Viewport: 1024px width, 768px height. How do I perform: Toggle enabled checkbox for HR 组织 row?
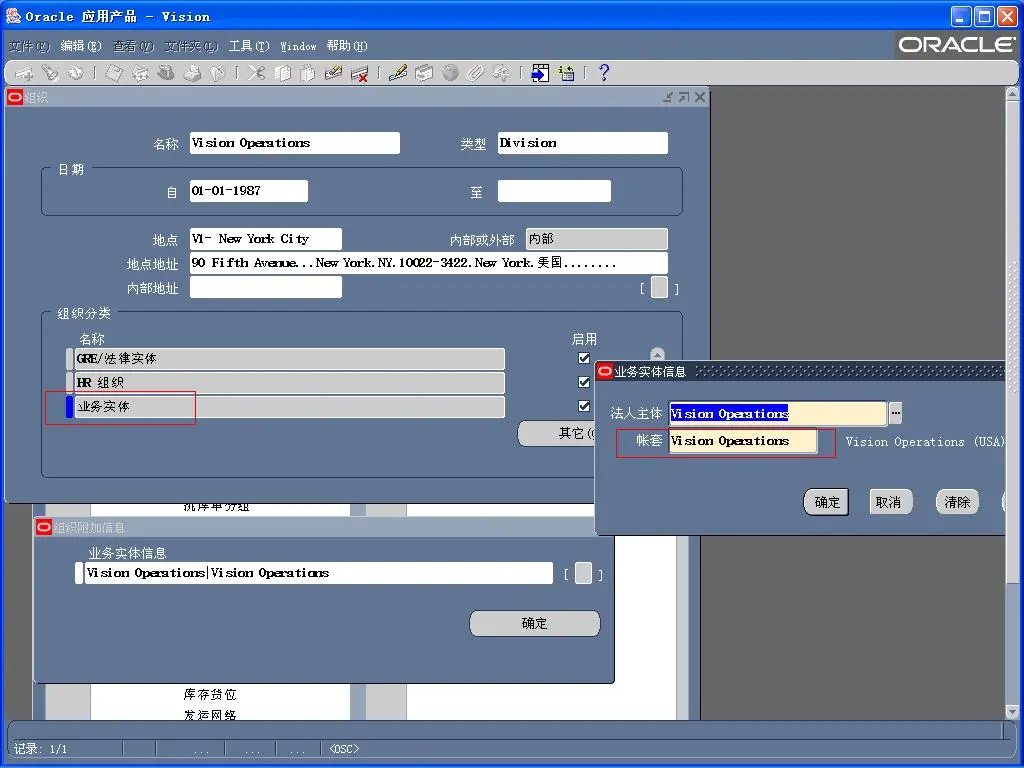coord(584,382)
